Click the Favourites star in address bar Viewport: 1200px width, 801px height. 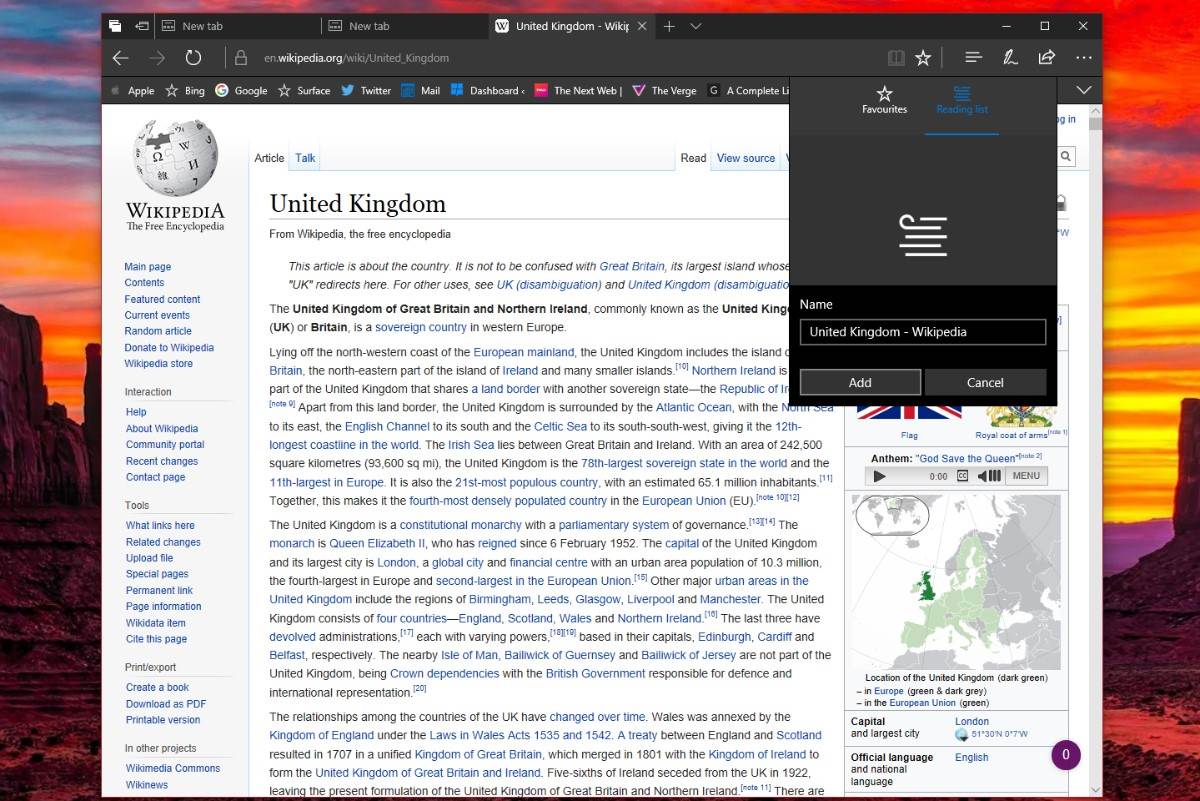click(923, 58)
